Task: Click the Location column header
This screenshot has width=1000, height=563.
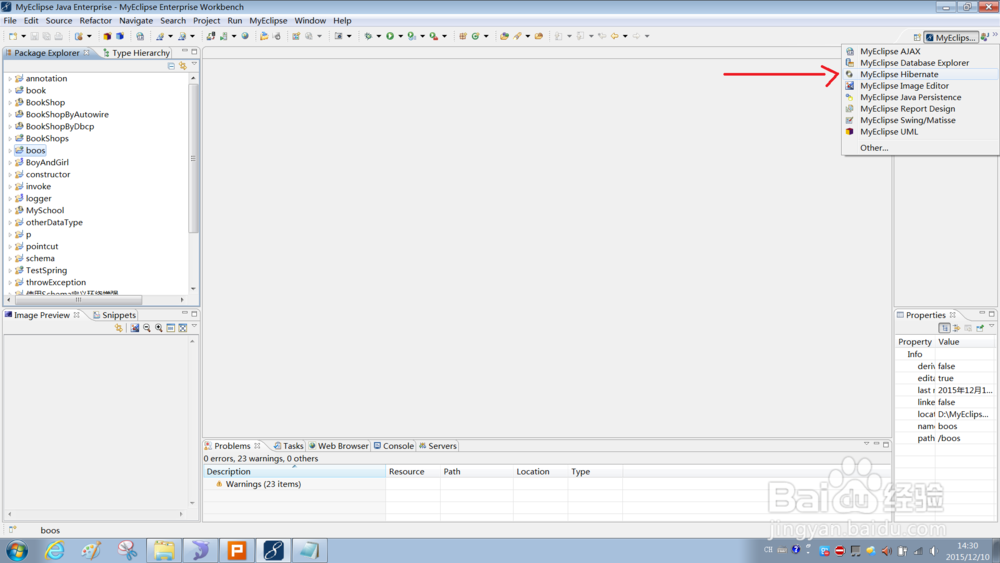Action: 540,472
